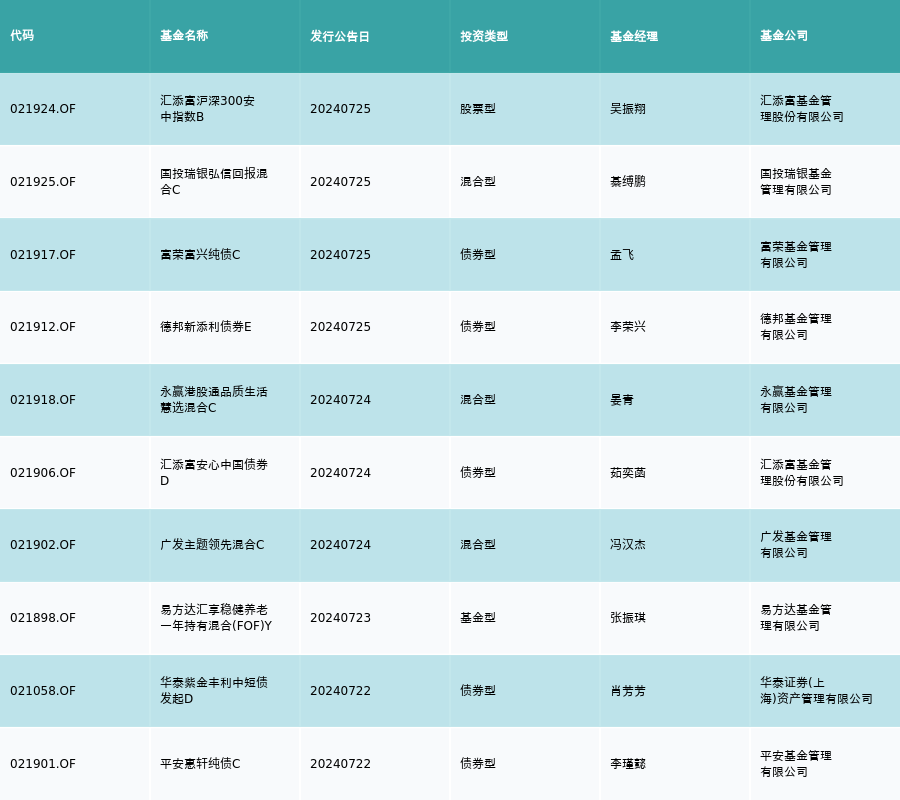This screenshot has width=900, height=800.
Task: Select fund code 021917.OF
Action: coord(42,255)
